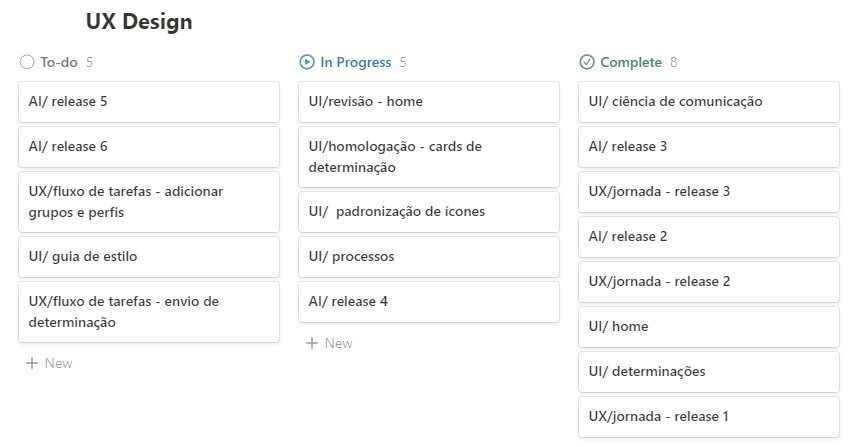The height and width of the screenshot is (447, 855).
Task: Click the In Progress play status icon
Action: click(x=307, y=62)
